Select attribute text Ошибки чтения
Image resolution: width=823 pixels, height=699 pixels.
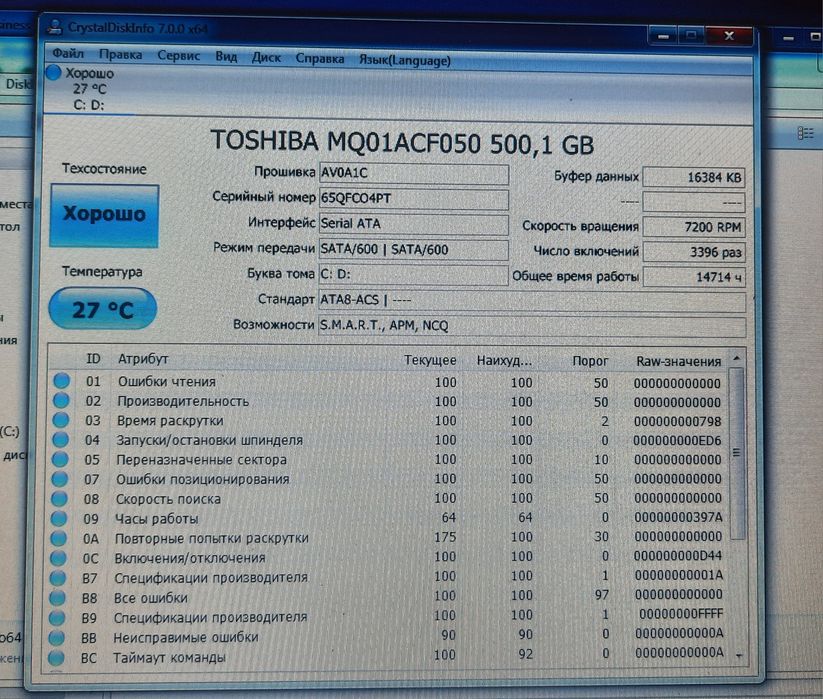point(166,382)
